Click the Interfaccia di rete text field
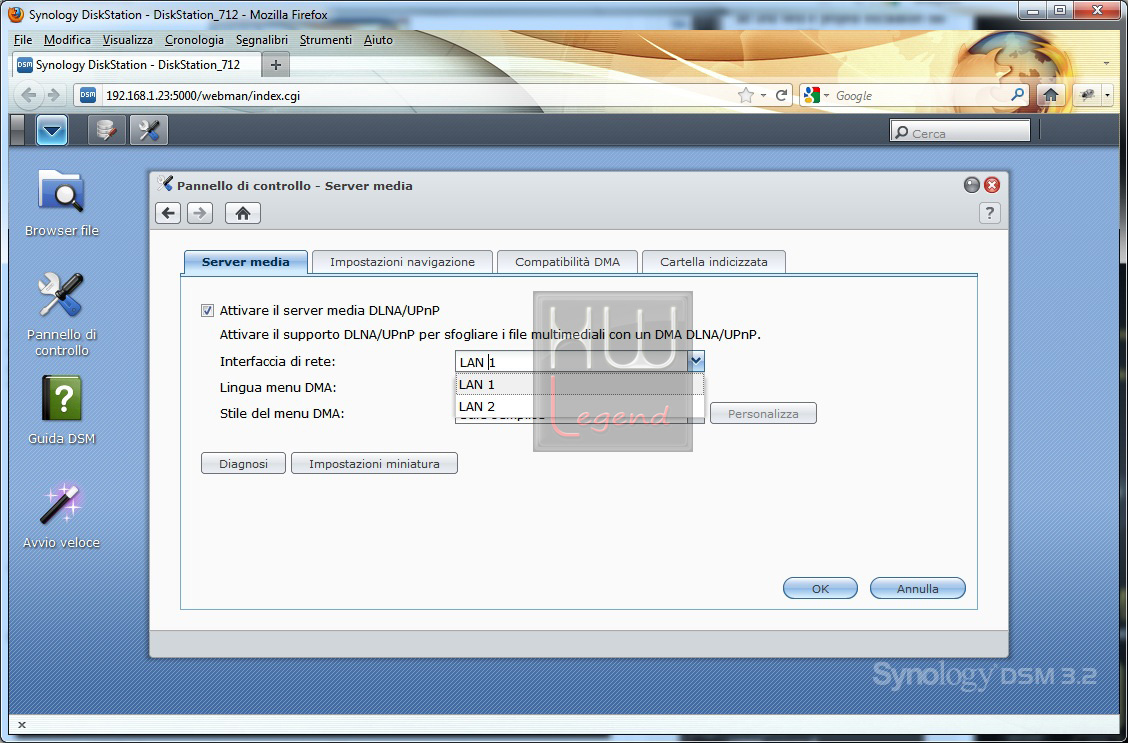Screen dimensions: 1128x743 point(571,362)
